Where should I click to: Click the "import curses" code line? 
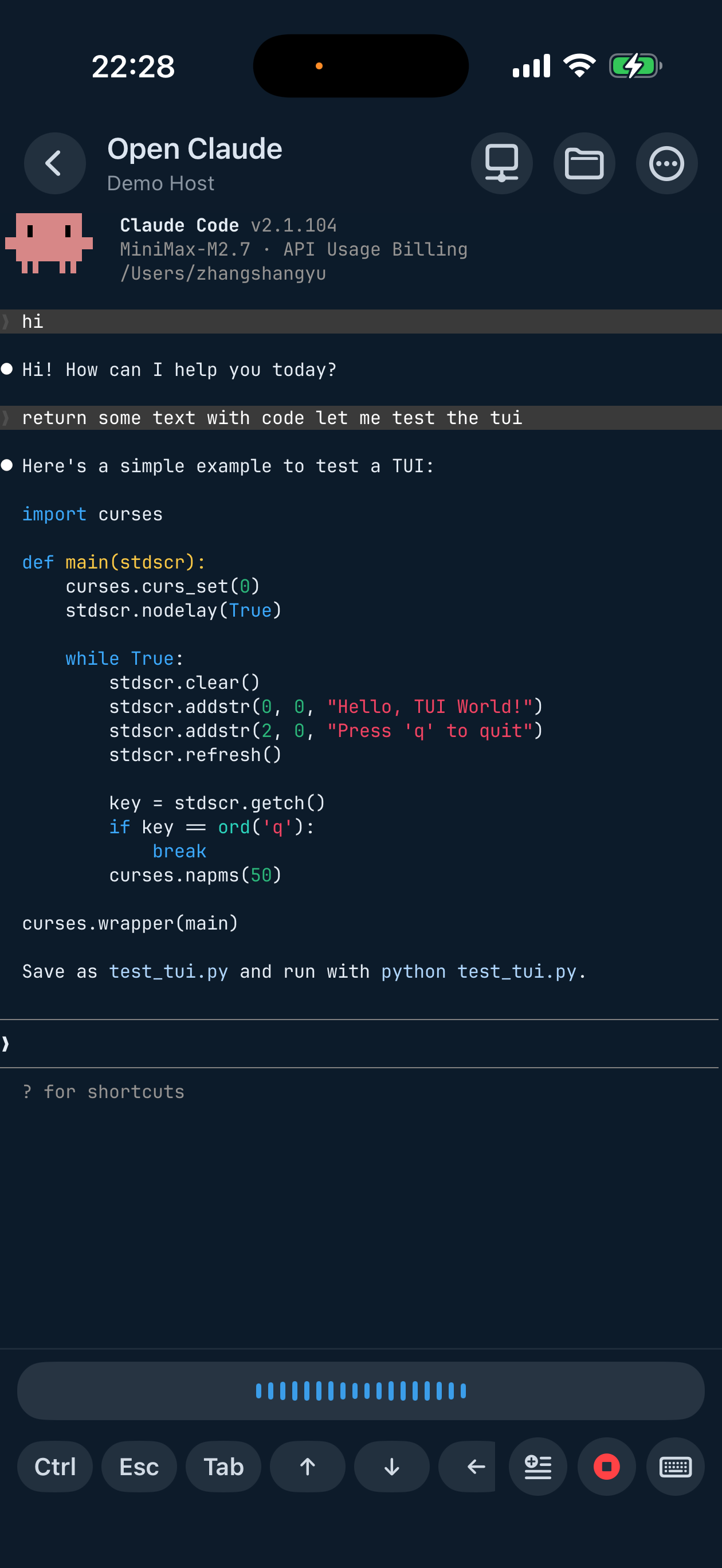pyautogui.click(x=92, y=514)
